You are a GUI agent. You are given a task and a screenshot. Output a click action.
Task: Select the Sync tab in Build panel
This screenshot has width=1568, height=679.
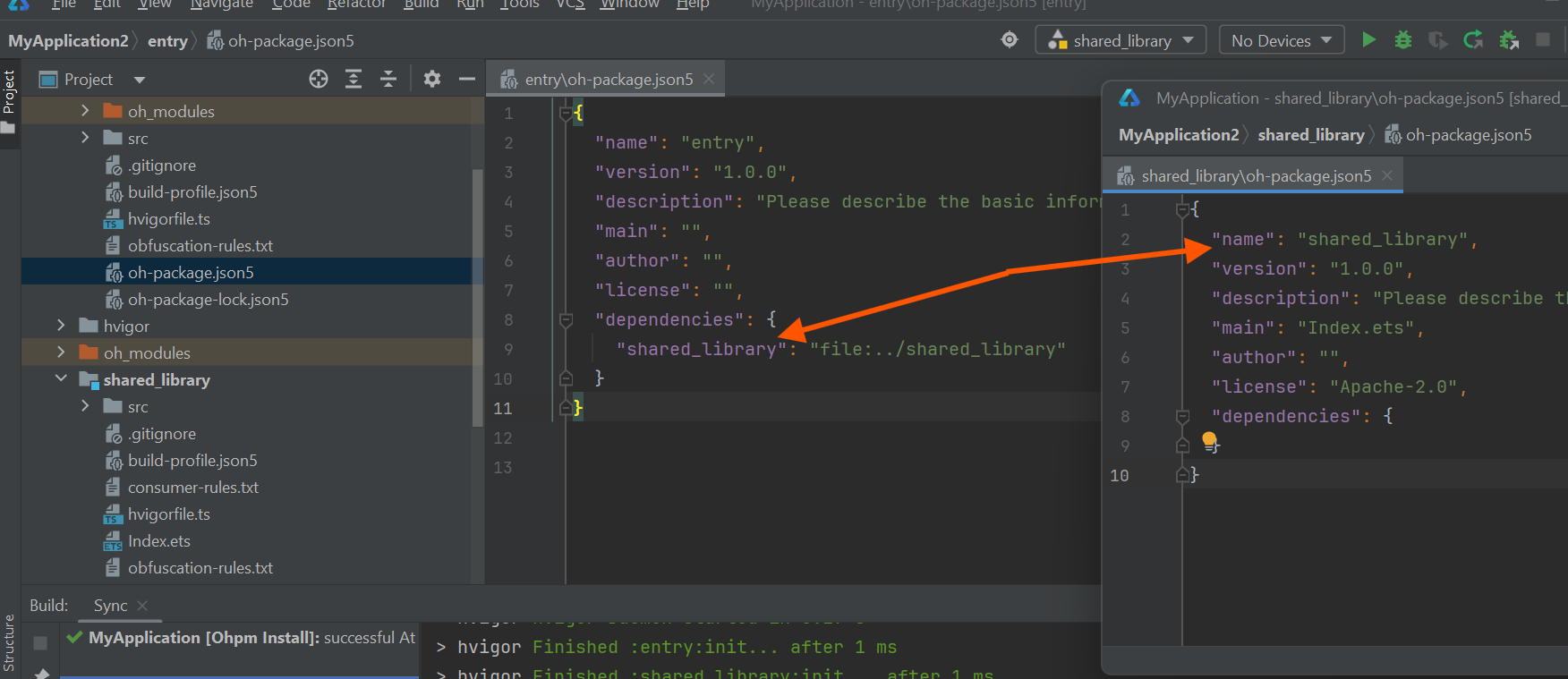110,606
